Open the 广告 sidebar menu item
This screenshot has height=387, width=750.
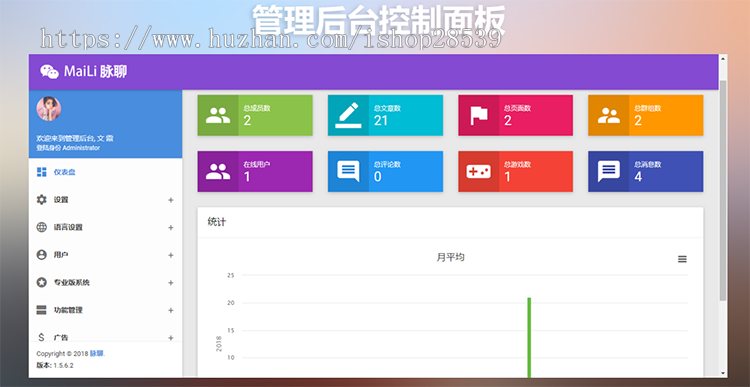[105, 335]
